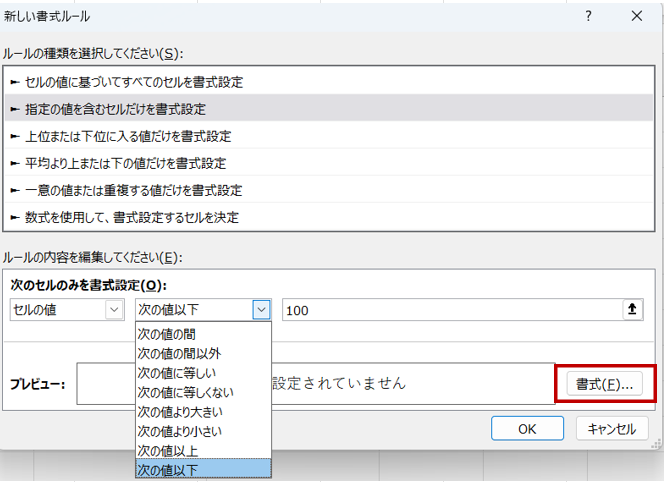Collapse the 次の値以下 operator dropdown
The image size is (664, 482).
coord(261,310)
